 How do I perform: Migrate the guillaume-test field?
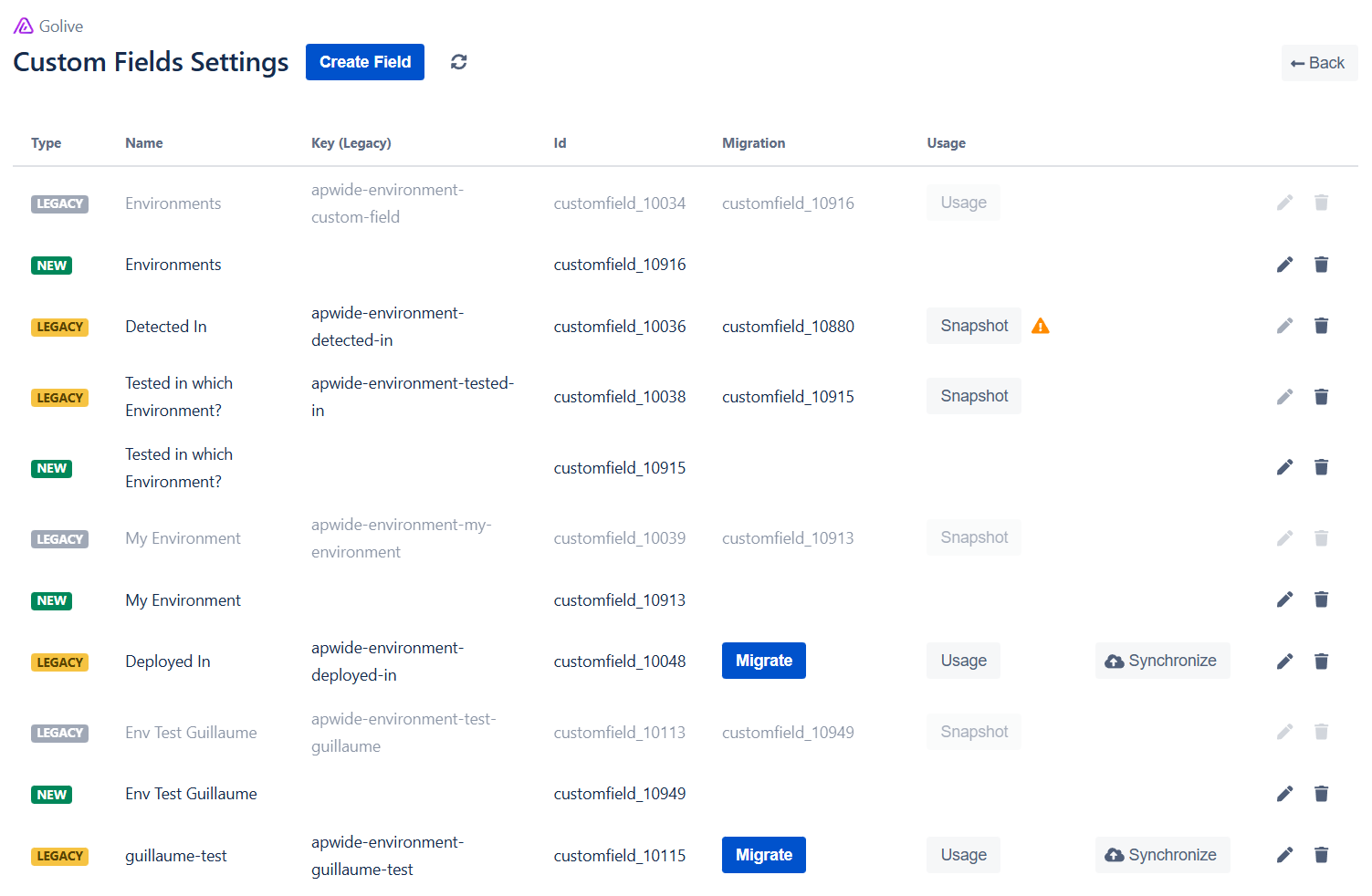tap(763, 855)
